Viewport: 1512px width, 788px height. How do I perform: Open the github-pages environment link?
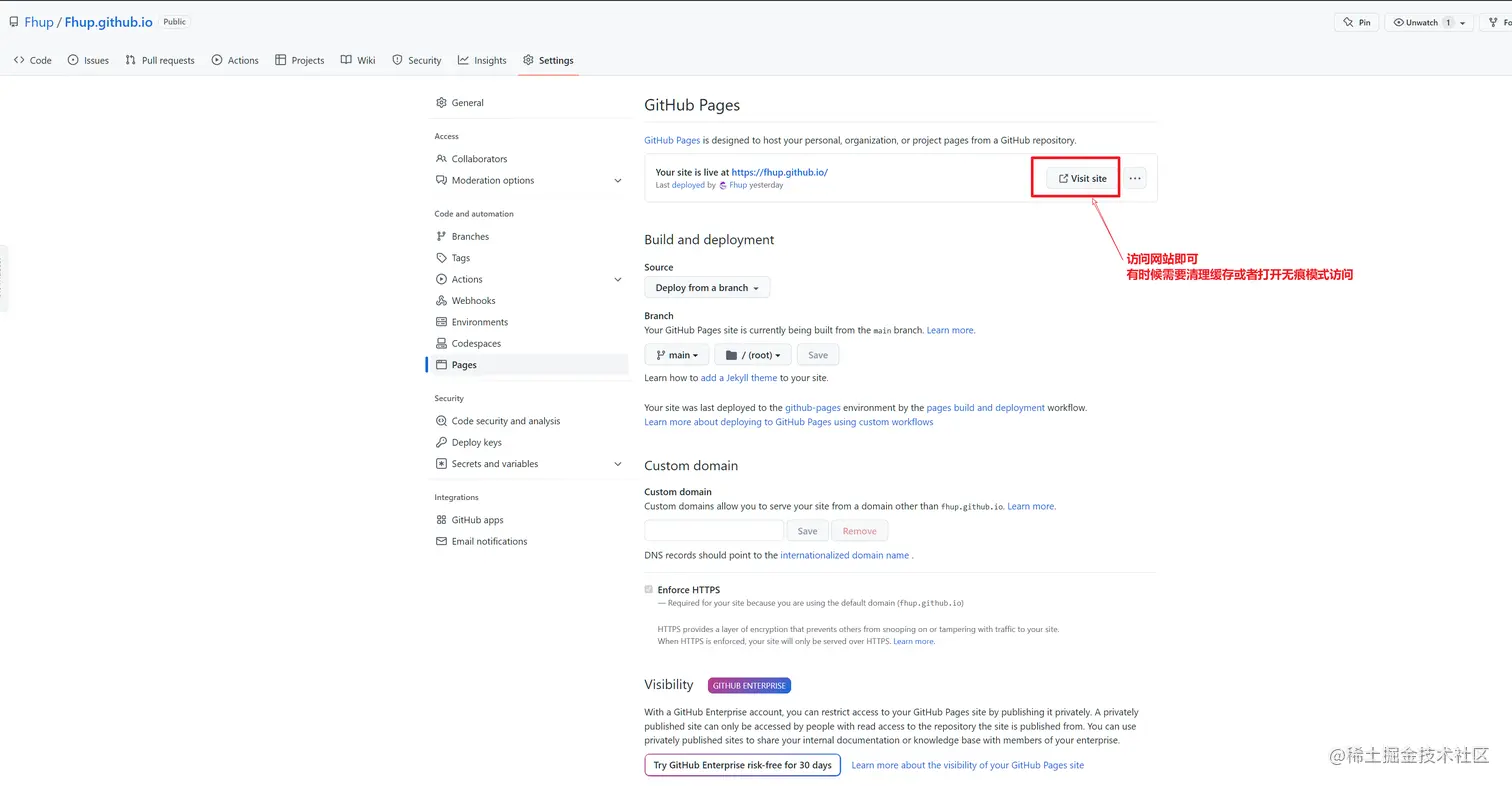tap(813, 408)
